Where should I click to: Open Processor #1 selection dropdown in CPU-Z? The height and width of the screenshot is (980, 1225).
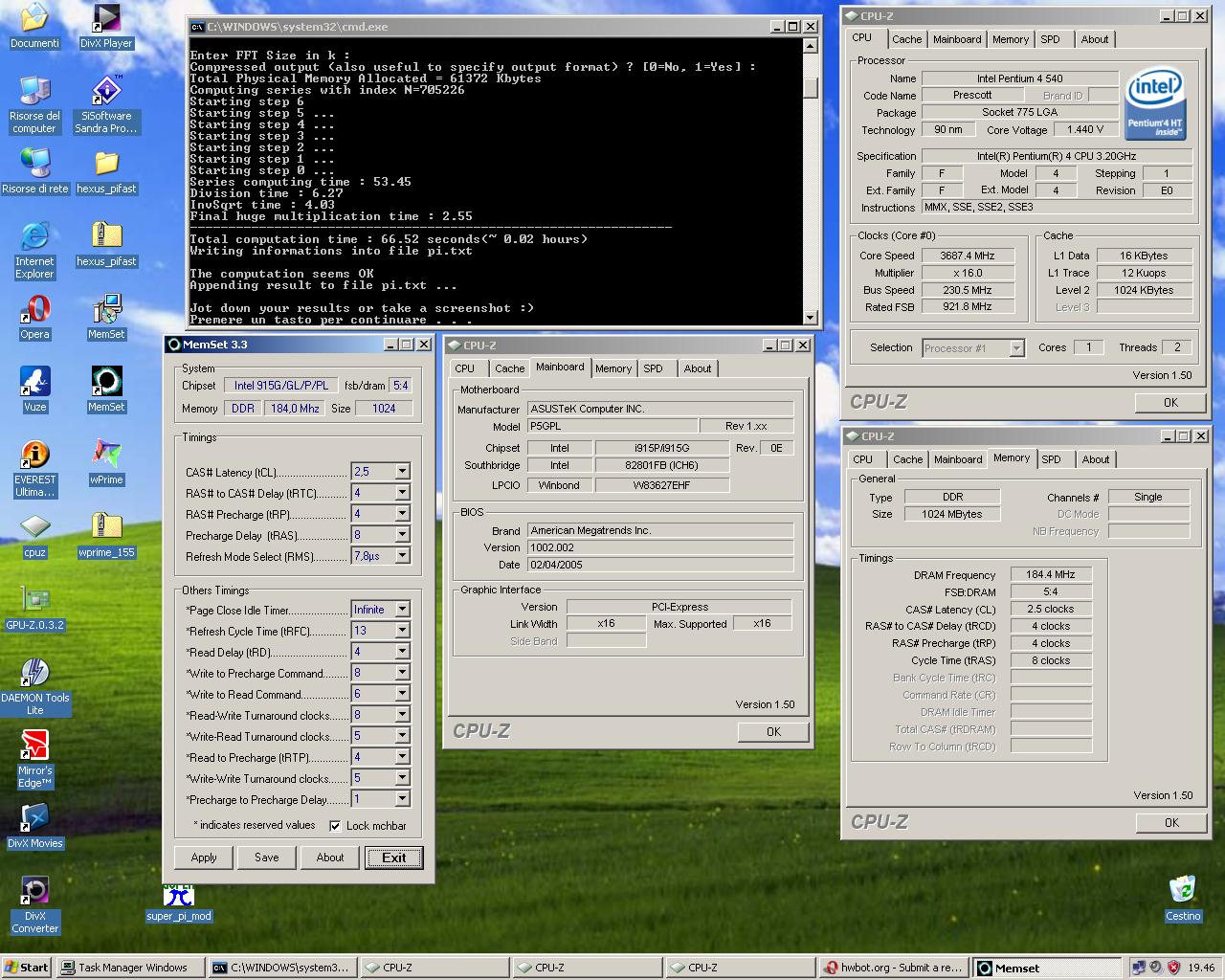tap(1016, 348)
